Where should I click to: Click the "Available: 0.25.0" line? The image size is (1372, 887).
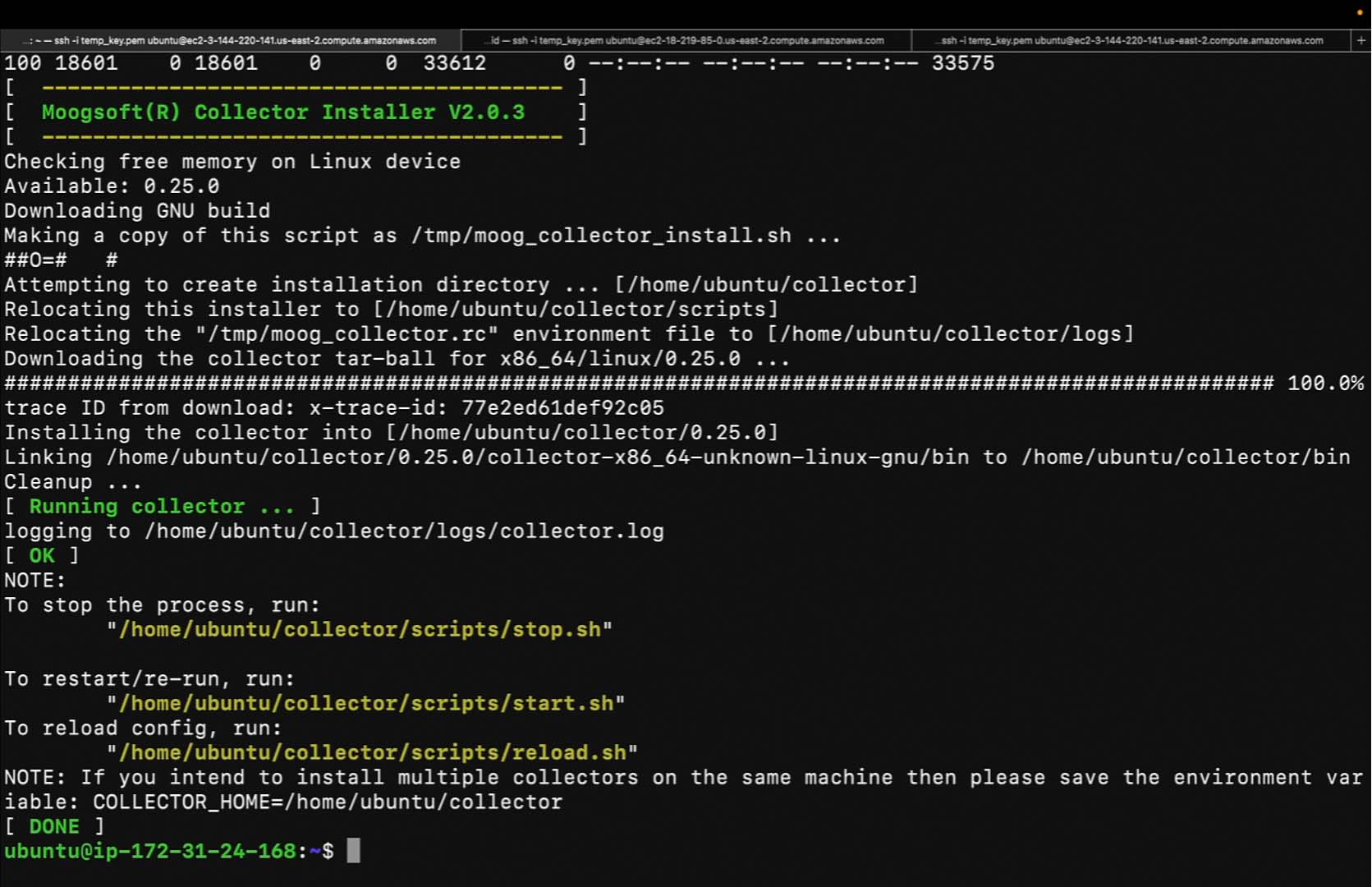coord(112,186)
